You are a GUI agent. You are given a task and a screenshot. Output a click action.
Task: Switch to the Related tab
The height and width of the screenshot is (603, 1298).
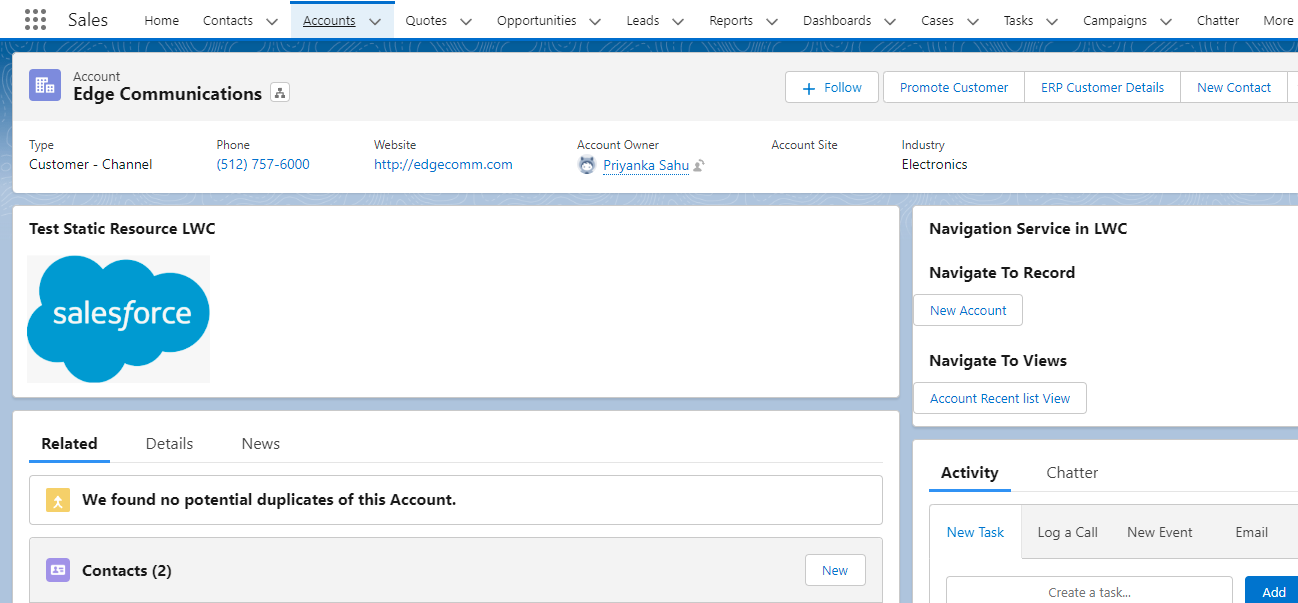pos(69,444)
